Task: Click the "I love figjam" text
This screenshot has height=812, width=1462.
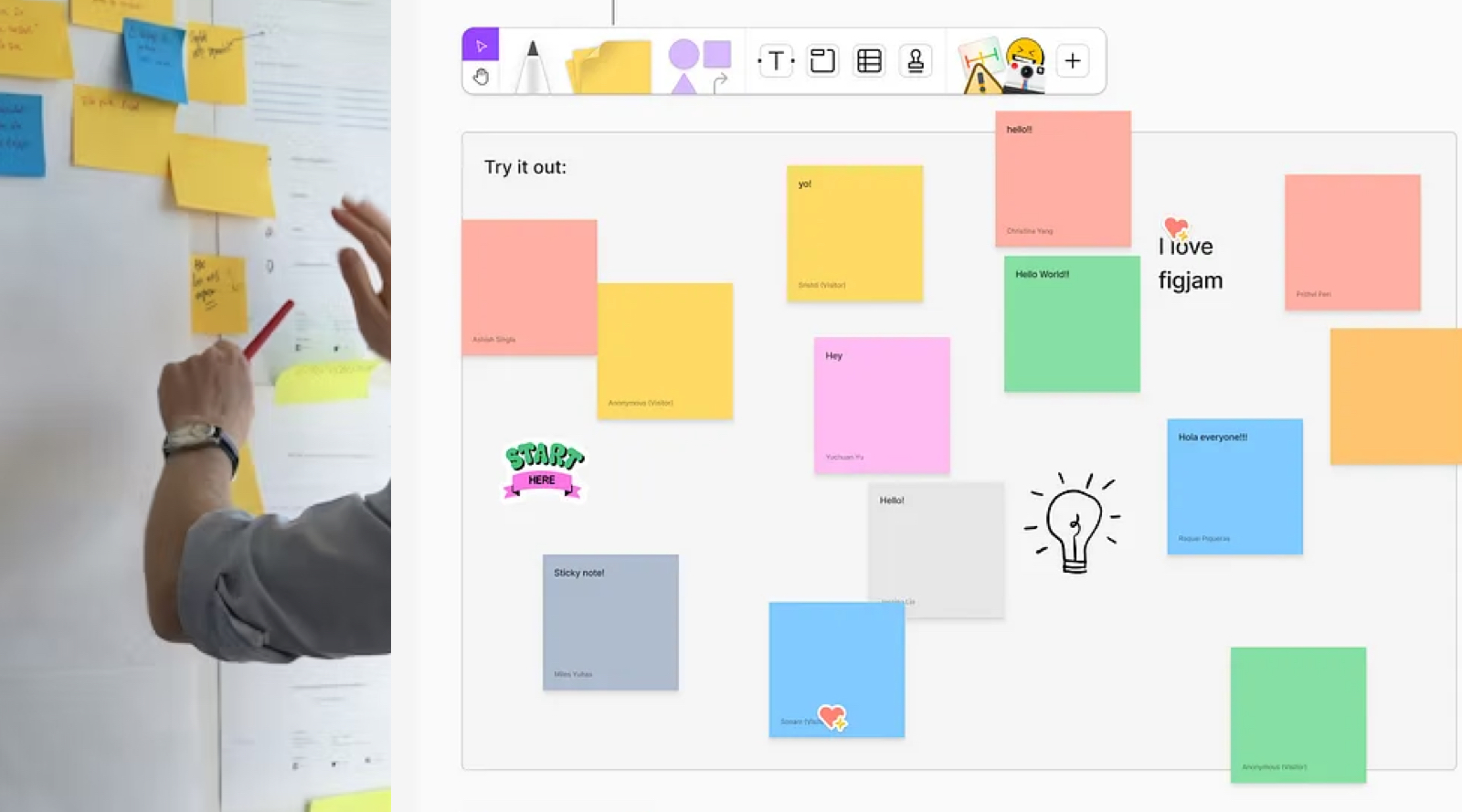Action: point(1190,263)
